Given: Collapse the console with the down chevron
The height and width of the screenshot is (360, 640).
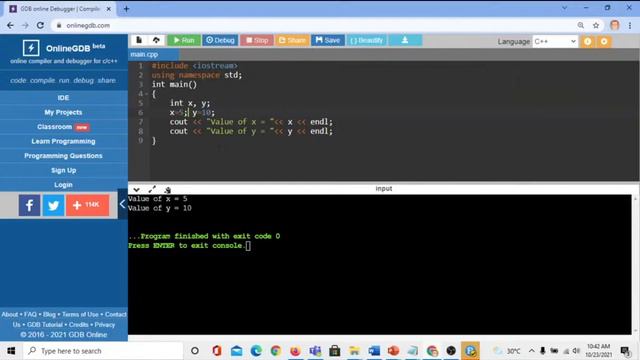Looking at the screenshot, I should click(x=136, y=189).
